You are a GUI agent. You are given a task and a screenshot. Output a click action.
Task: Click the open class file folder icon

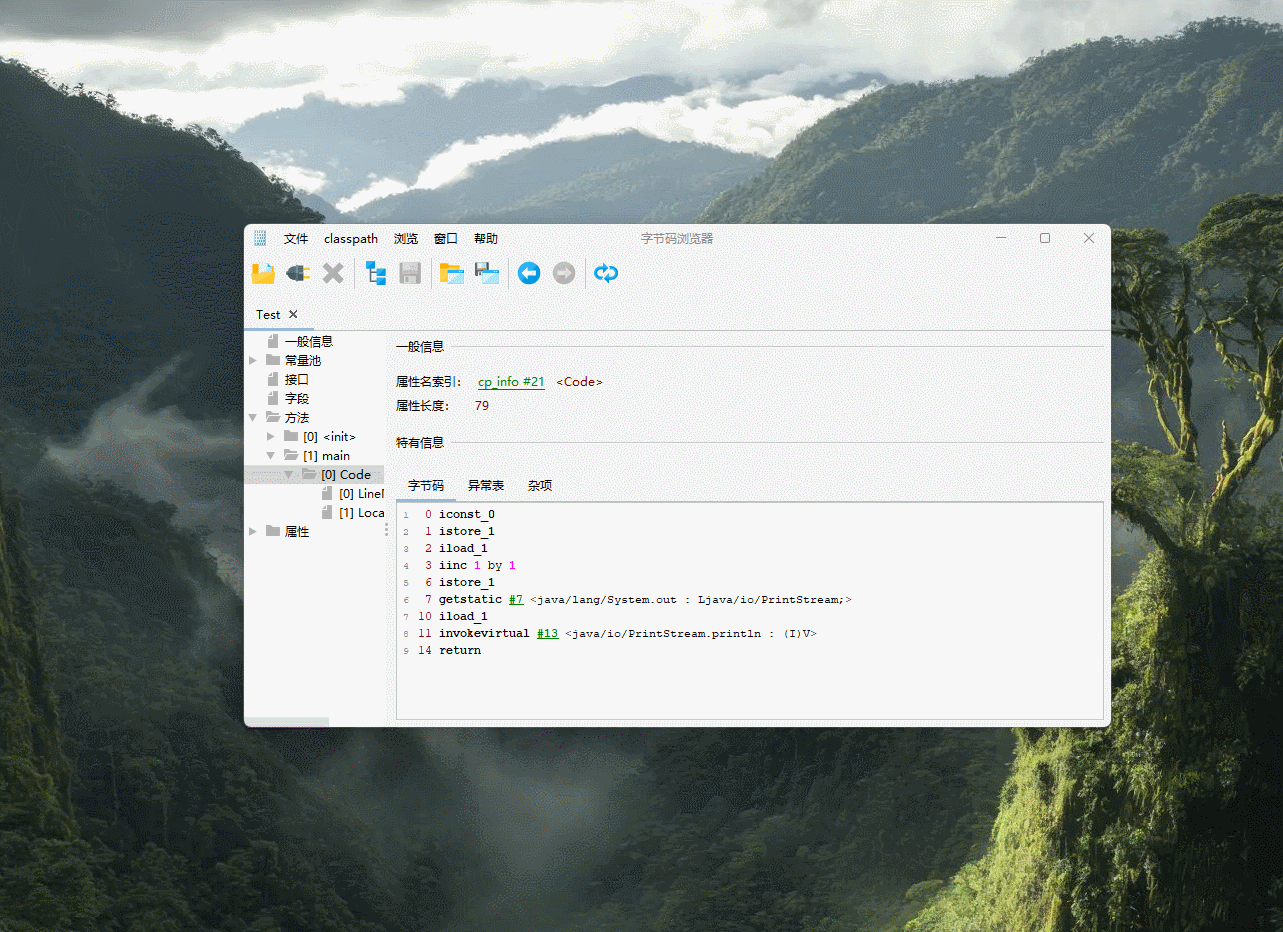click(263, 273)
